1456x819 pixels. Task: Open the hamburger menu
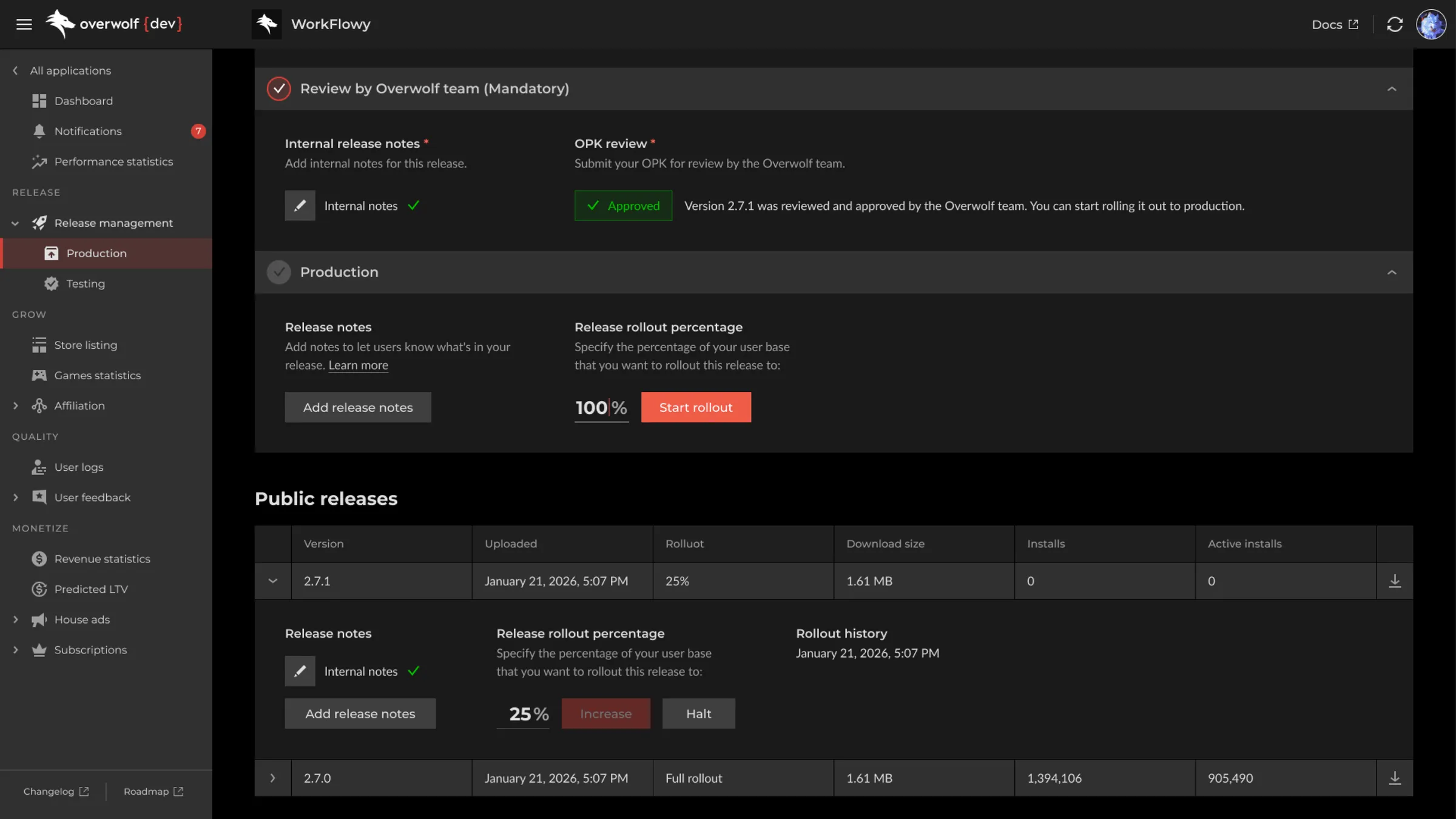click(x=24, y=24)
